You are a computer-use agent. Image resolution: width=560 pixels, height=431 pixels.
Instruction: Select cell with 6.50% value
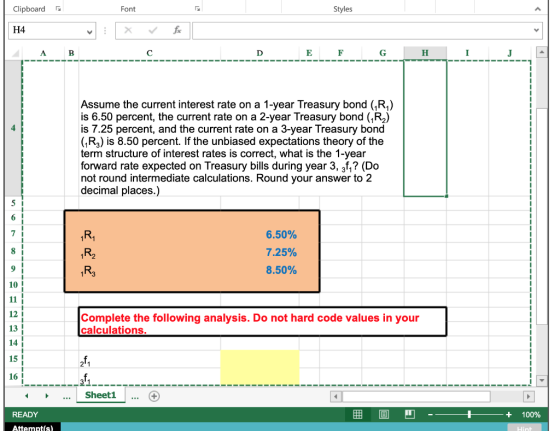pyautogui.click(x=260, y=234)
